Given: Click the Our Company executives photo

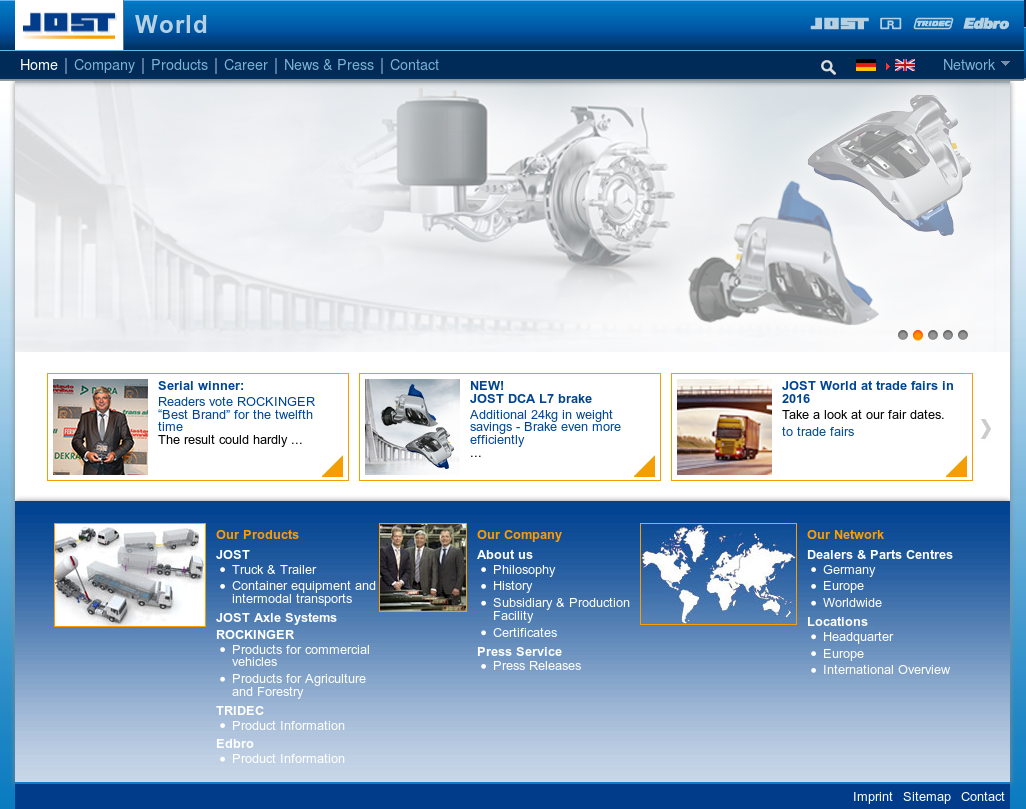Looking at the screenshot, I should pos(423,567).
